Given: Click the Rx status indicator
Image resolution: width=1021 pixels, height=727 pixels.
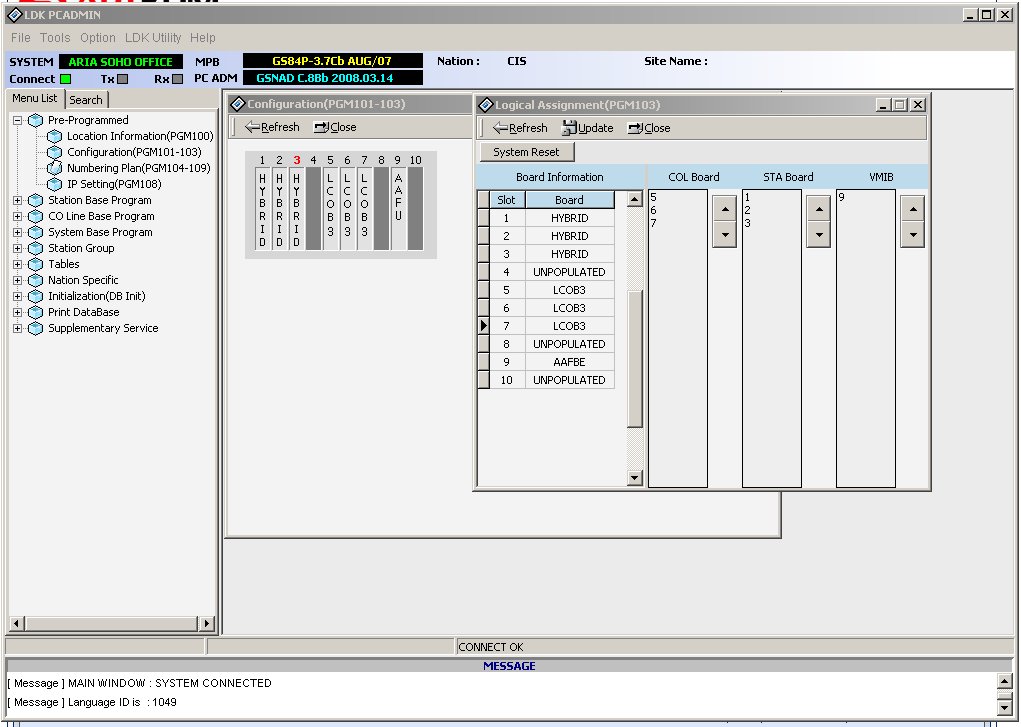Looking at the screenshot, I should pos(177,79).
